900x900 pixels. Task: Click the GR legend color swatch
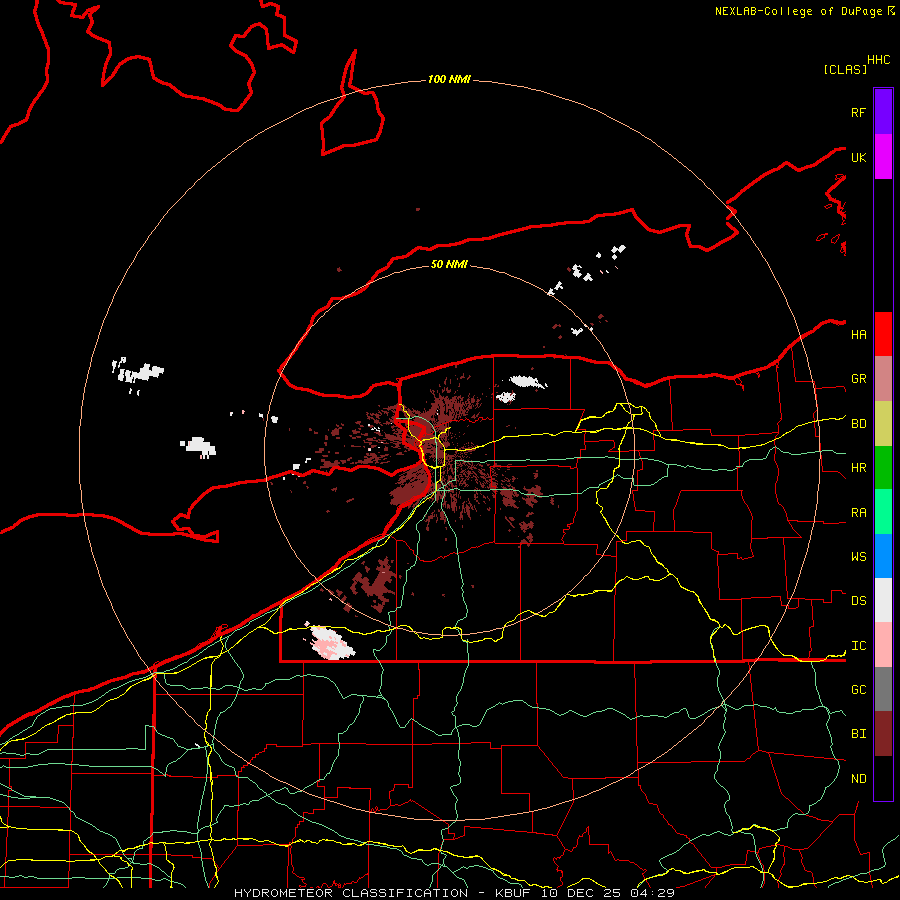coord(883,378)
